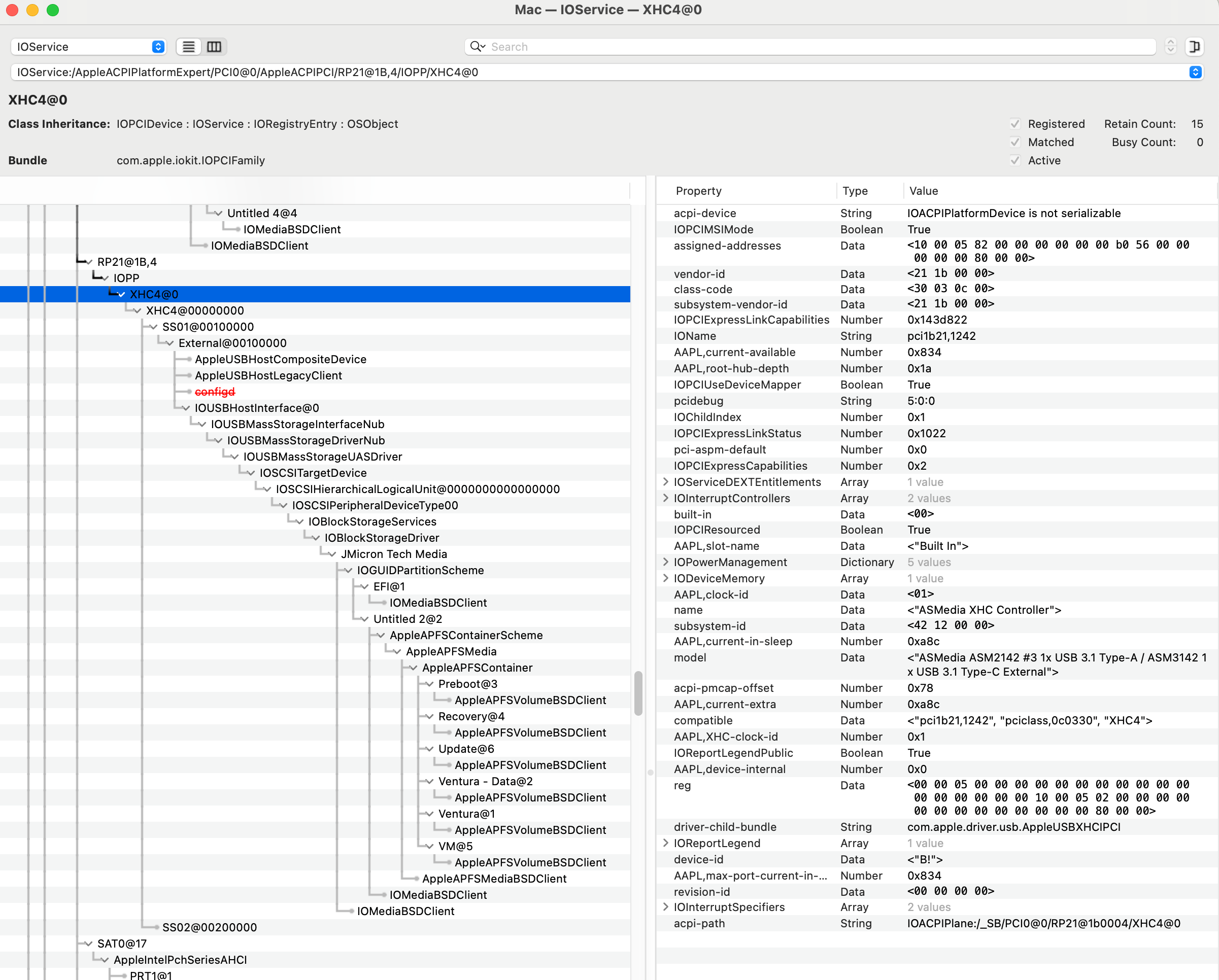Expand IODeviceMemory array
This screenshot has height=980, width=1219.
665,579
